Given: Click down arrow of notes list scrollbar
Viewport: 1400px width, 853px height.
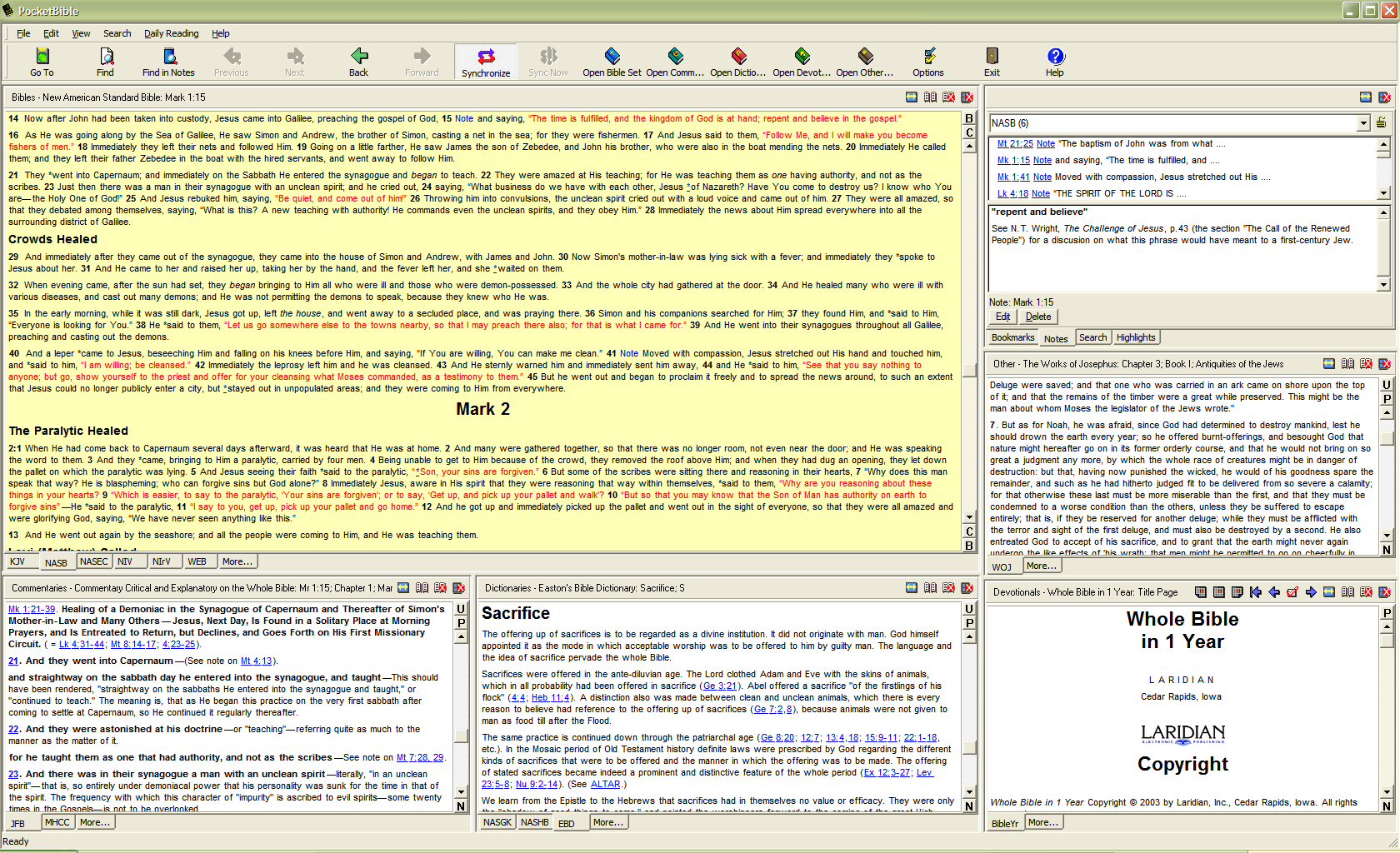Looking at the screenshot, I should [1383, 193].
